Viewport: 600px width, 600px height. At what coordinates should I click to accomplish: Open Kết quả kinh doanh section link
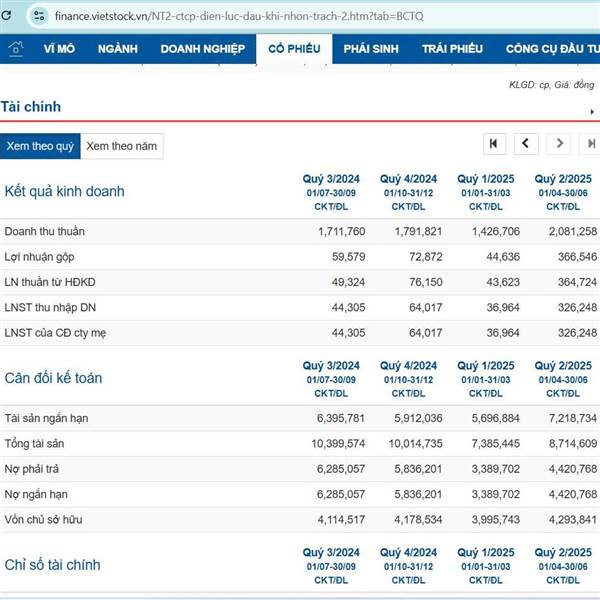(x=65, y=191)
